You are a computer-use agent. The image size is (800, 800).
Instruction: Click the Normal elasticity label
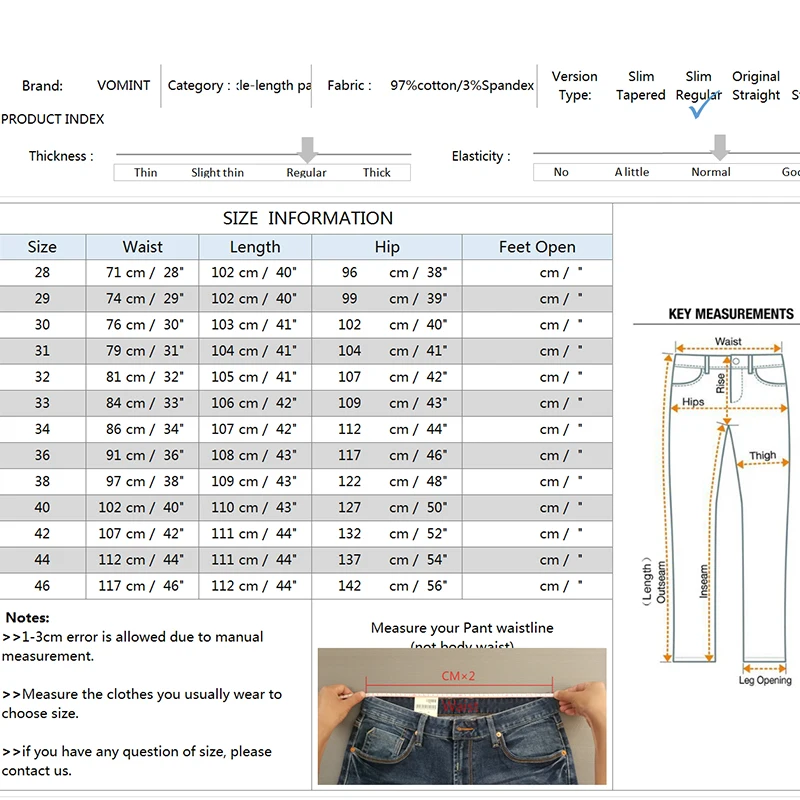[711, 172]
